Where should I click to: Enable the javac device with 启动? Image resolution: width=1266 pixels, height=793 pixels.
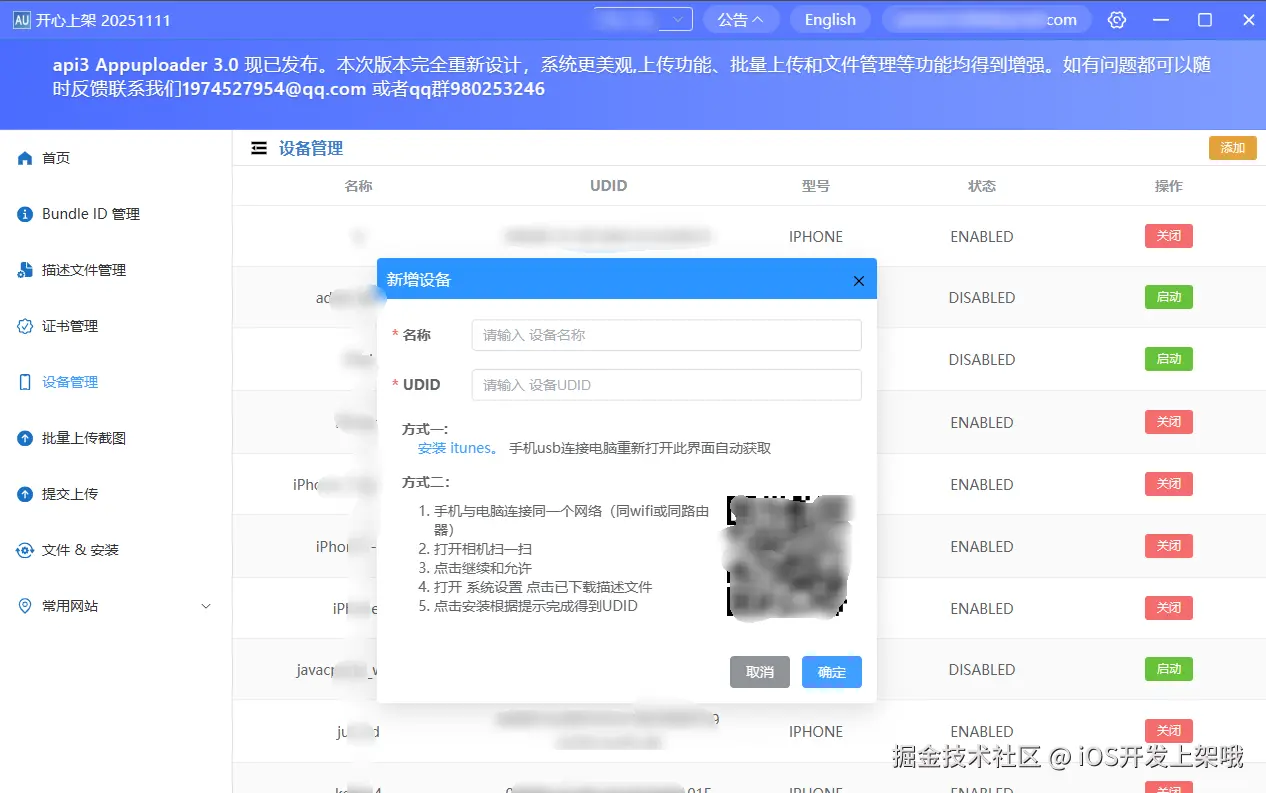point(1168,669)
